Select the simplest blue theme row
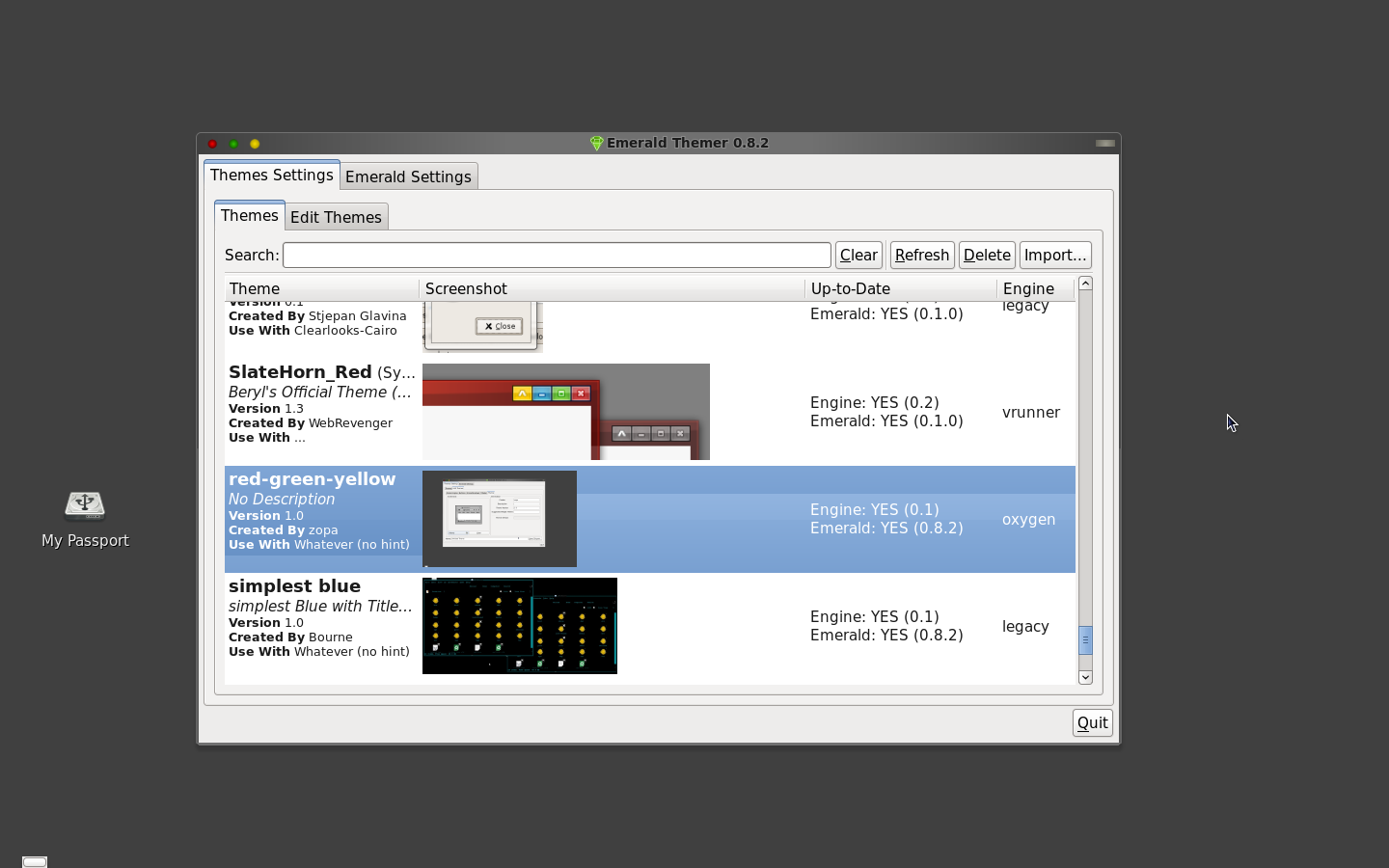 (x=650, y=626)
